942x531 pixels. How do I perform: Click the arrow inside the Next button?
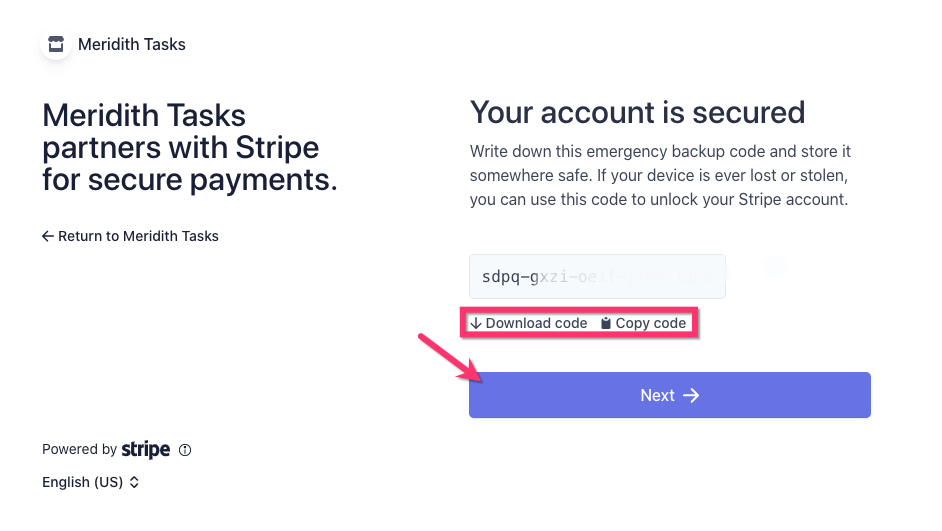(x=691, y=396)
